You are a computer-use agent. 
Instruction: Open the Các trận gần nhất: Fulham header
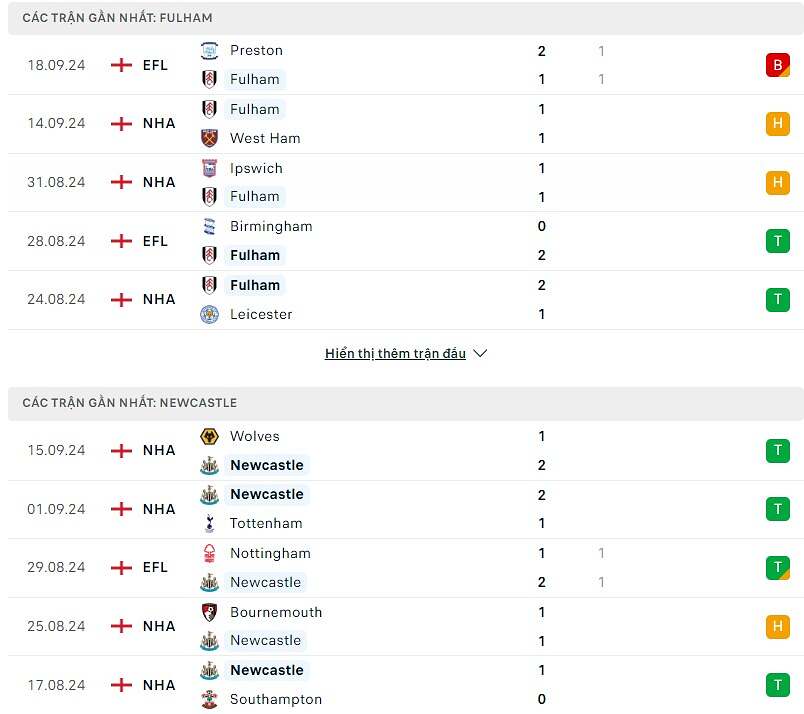(117, 18)
